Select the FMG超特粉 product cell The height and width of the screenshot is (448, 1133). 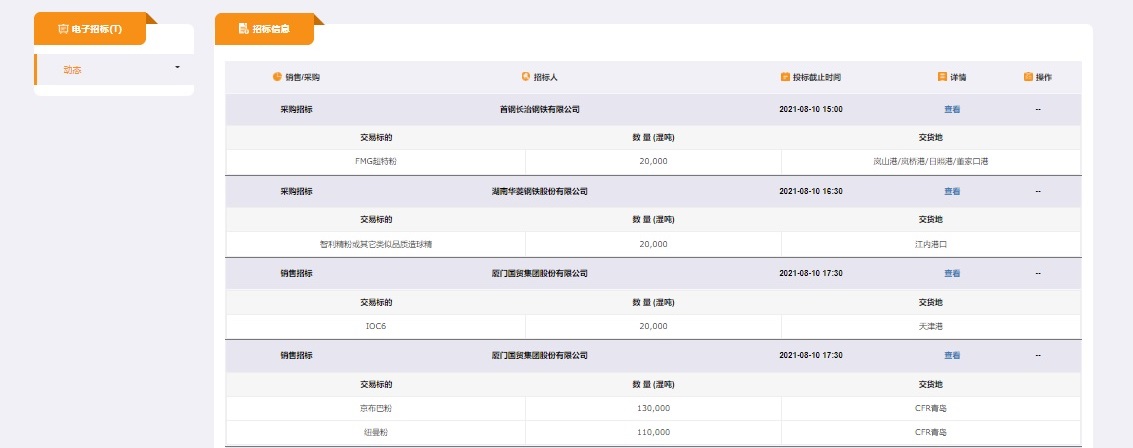tap(376, 161)
